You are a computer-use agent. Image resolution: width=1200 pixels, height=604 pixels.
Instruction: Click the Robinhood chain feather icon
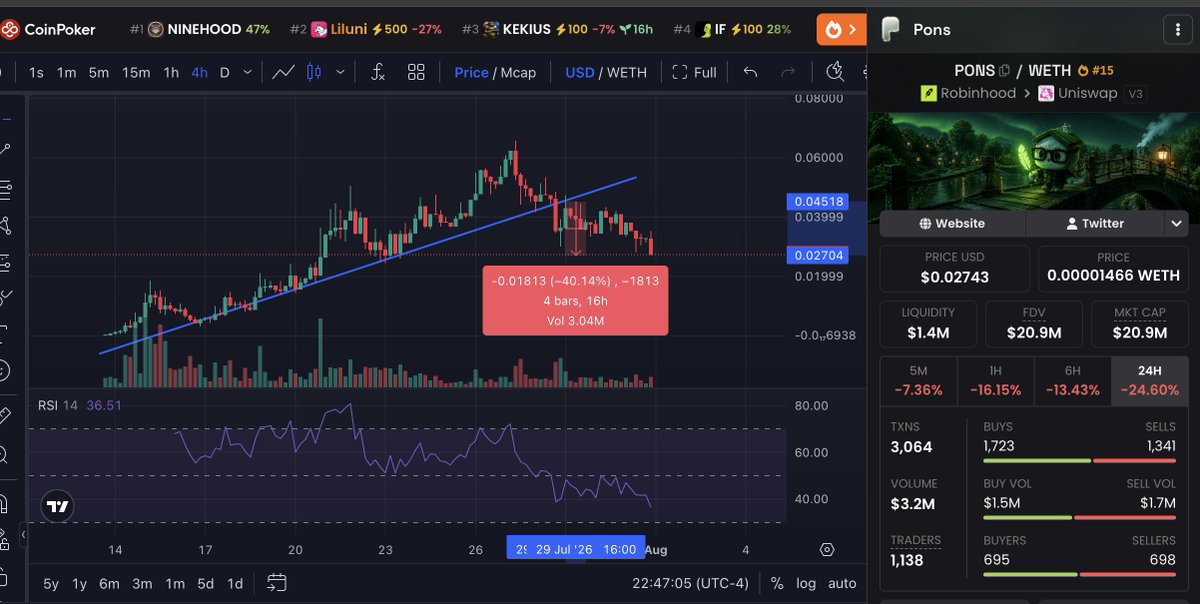click(928, 93)
